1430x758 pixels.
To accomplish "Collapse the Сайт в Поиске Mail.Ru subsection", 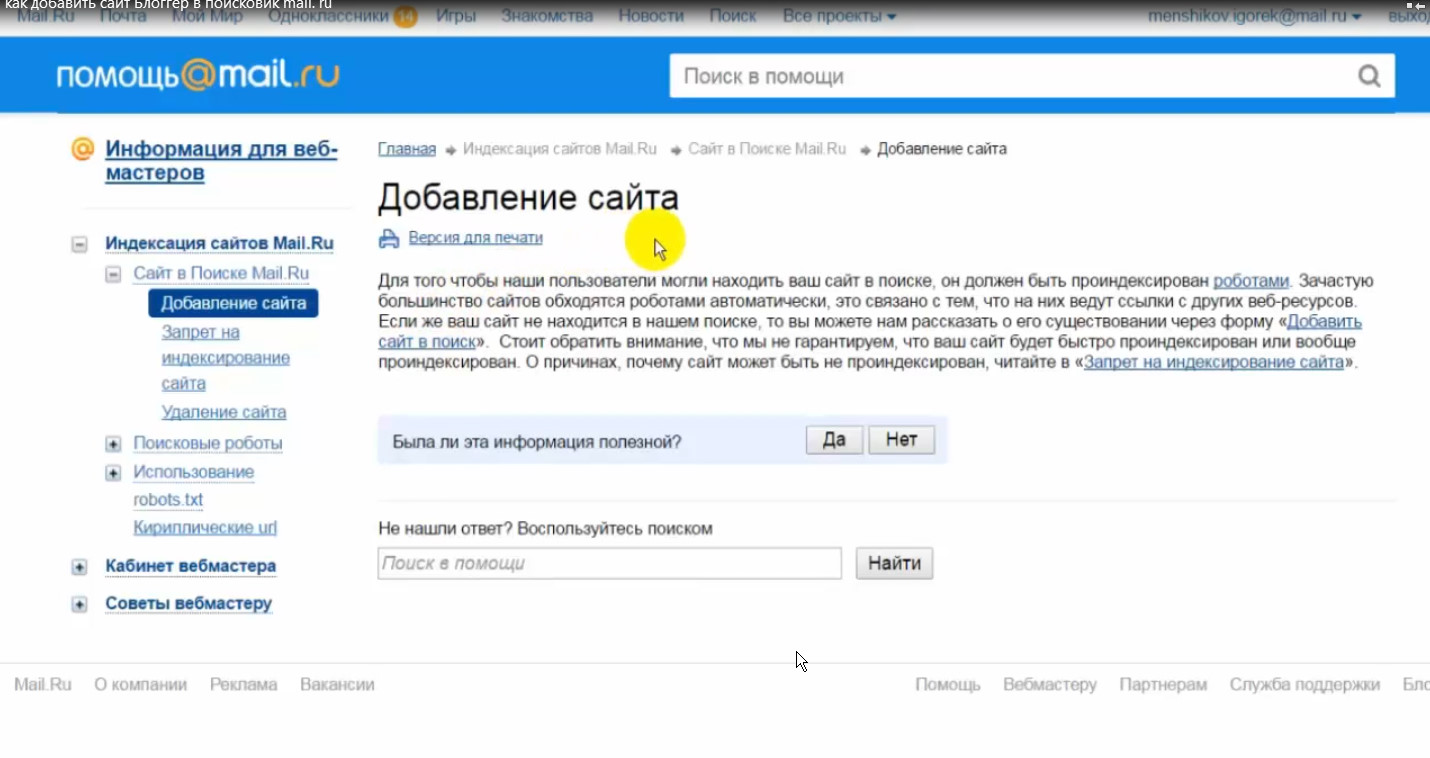I will (x=113, y=274).
